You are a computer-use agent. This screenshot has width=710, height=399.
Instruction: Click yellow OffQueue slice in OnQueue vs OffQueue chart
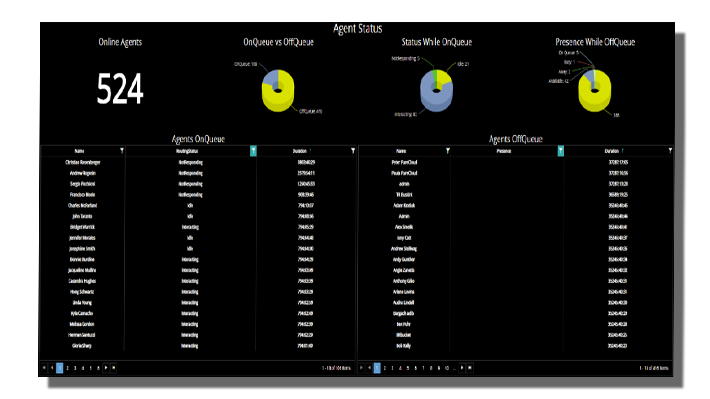[278, 102]
